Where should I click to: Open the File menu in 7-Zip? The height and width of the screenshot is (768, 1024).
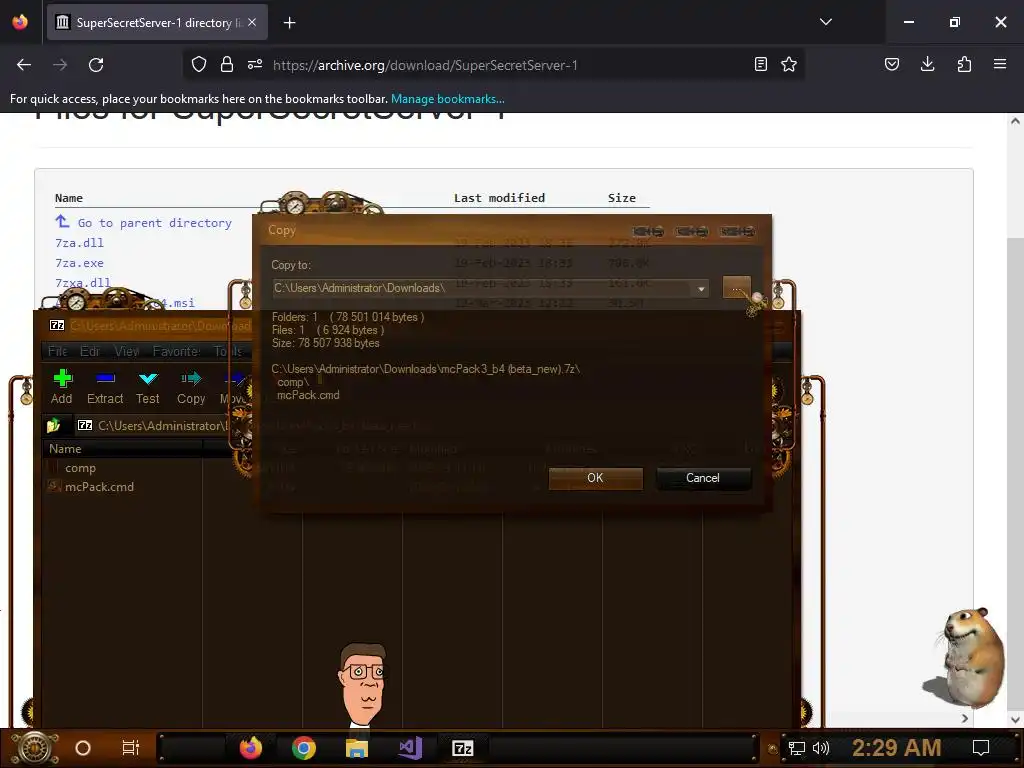[x=57, y=351]
